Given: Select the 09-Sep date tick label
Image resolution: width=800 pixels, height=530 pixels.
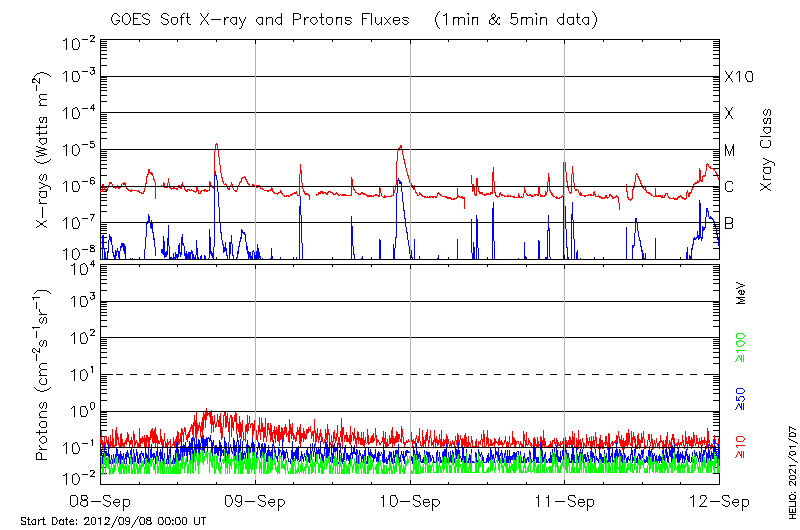Looking at the screenshot, I should click(x=255, y=500).
